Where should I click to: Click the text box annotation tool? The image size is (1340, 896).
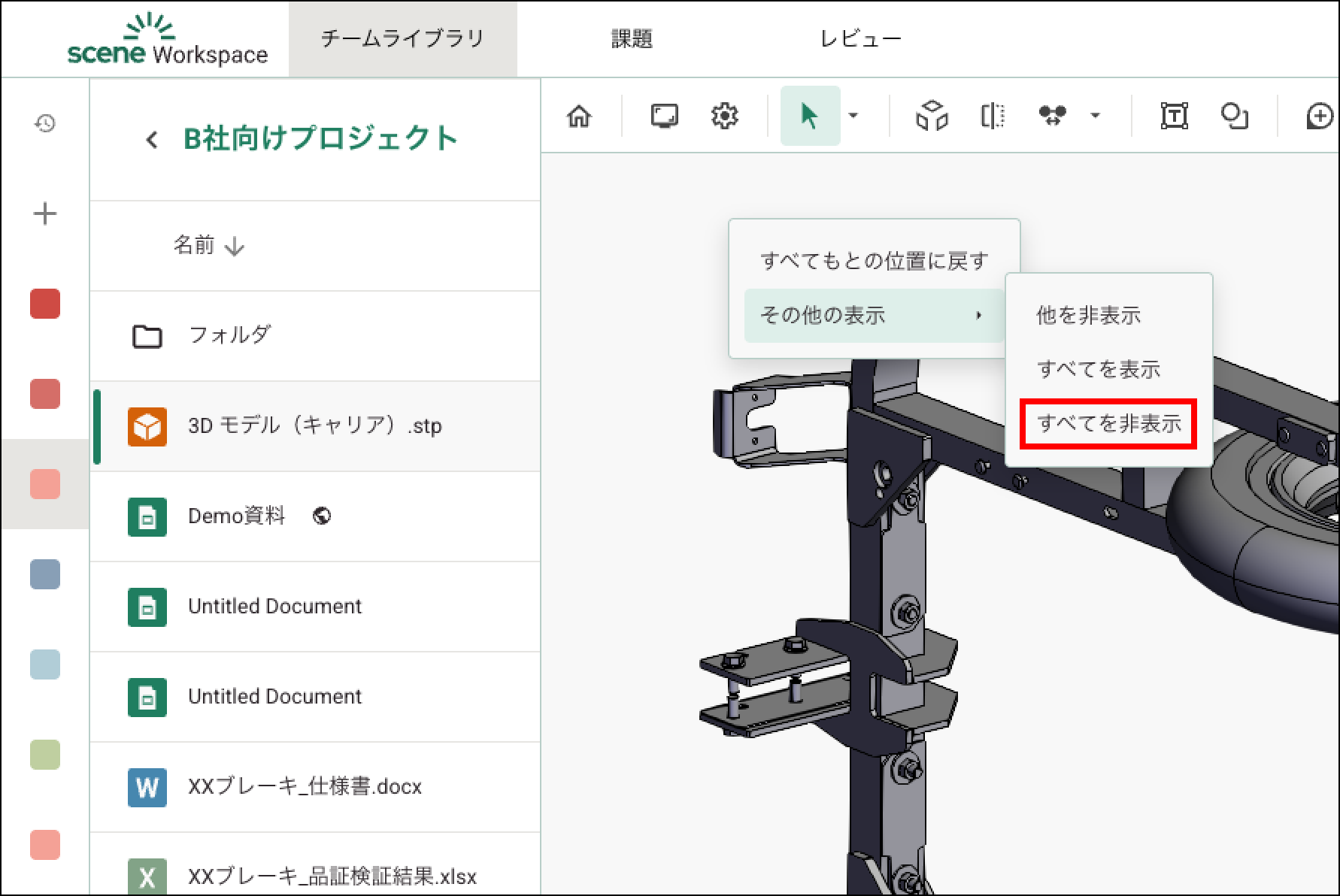1174,117
